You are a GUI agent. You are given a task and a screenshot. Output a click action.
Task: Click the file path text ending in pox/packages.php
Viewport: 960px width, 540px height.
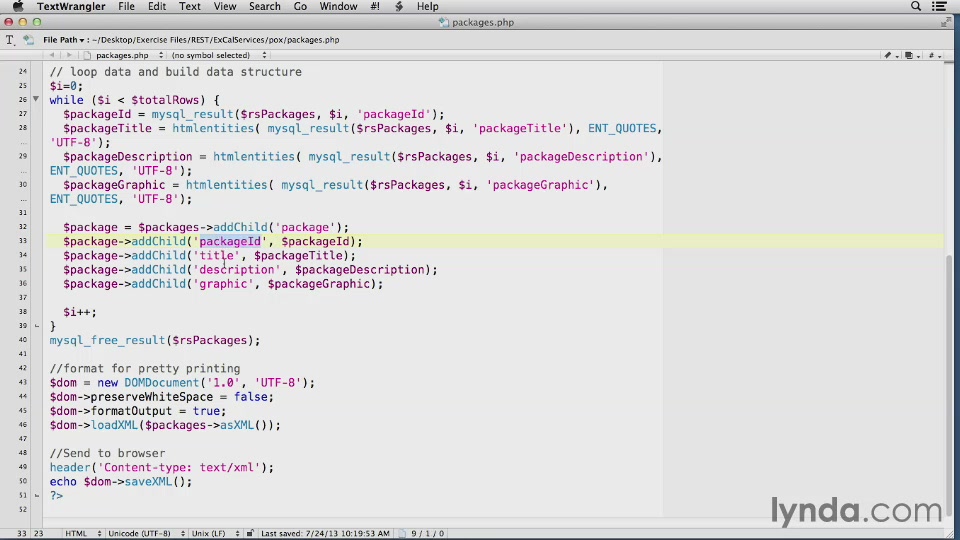[x=216, y=40]
